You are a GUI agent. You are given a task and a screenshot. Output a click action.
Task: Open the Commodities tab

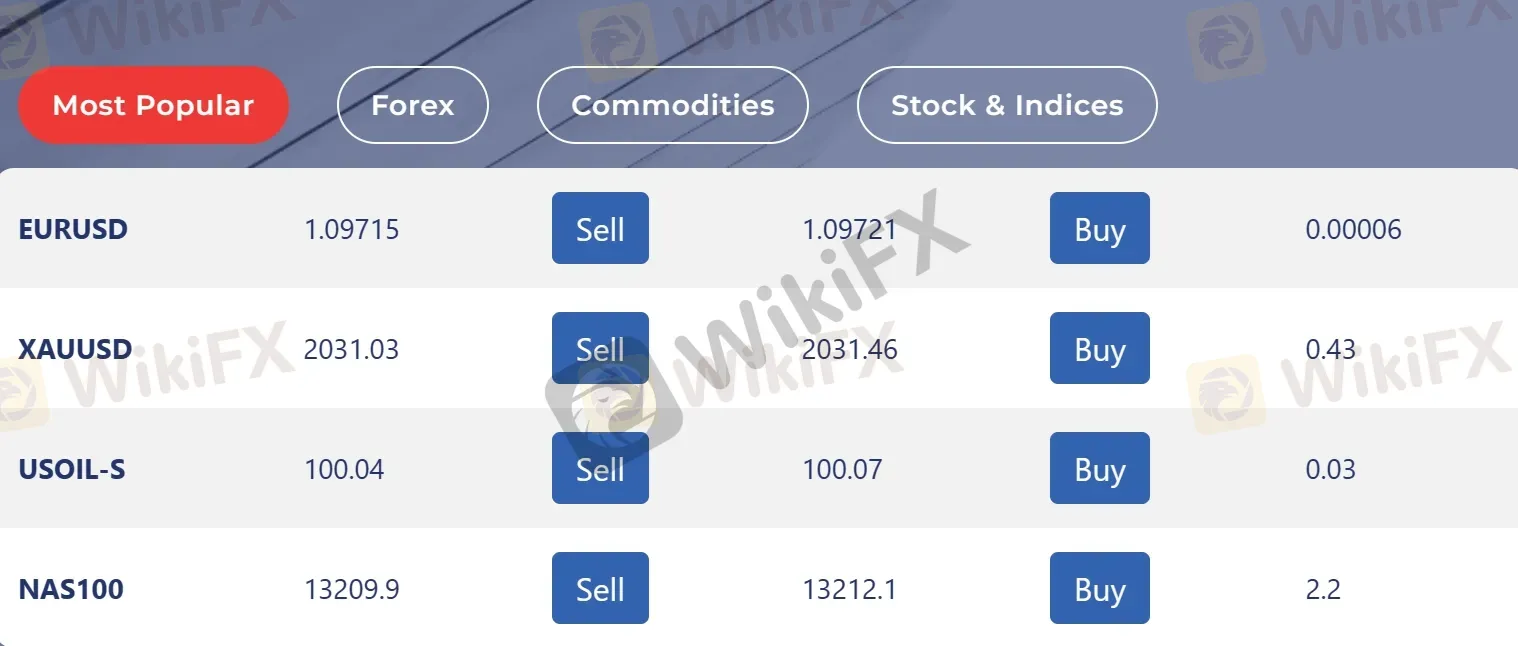[672, 105]
